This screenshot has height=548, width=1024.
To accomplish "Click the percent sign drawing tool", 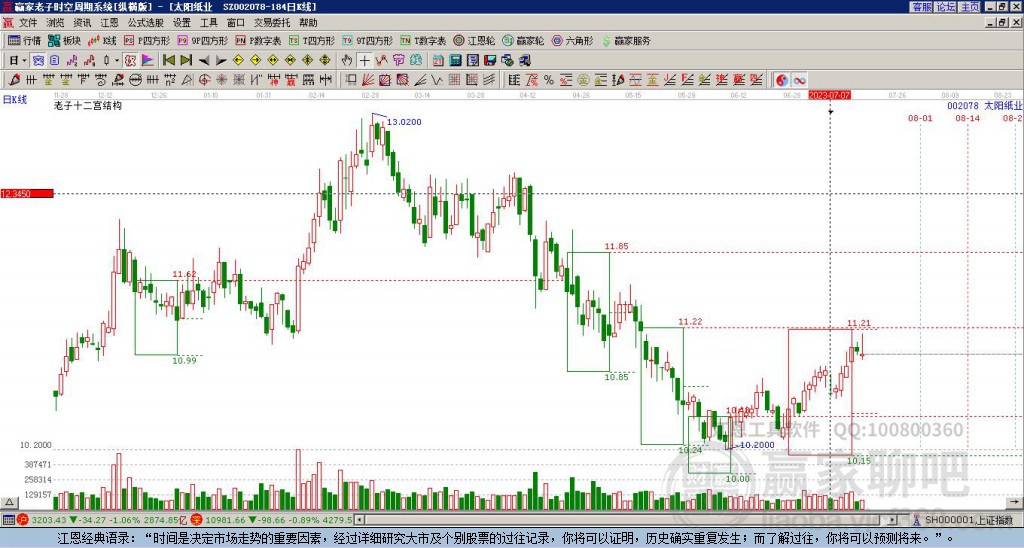I will coord(549,80).
